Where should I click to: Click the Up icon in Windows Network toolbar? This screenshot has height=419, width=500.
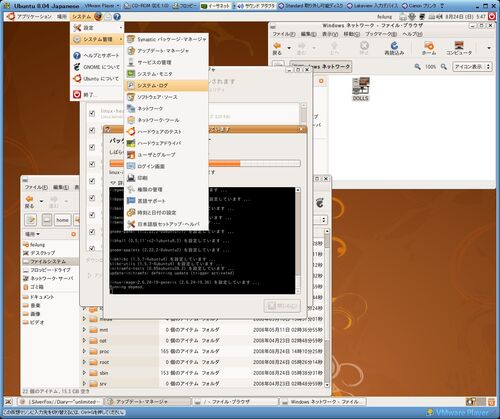(334, 48)
